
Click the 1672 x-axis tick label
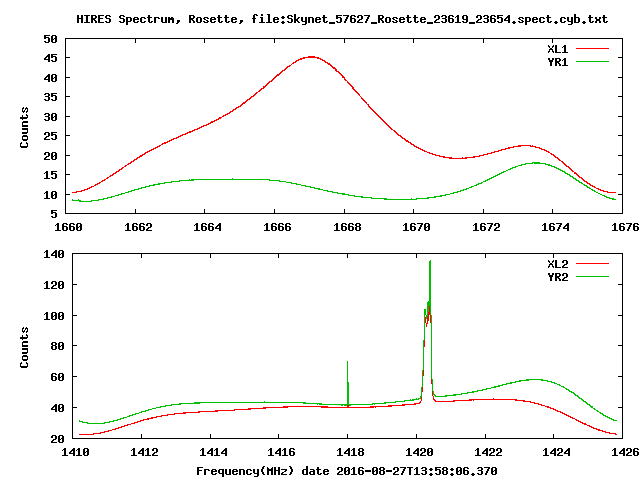tap(486, 227)
